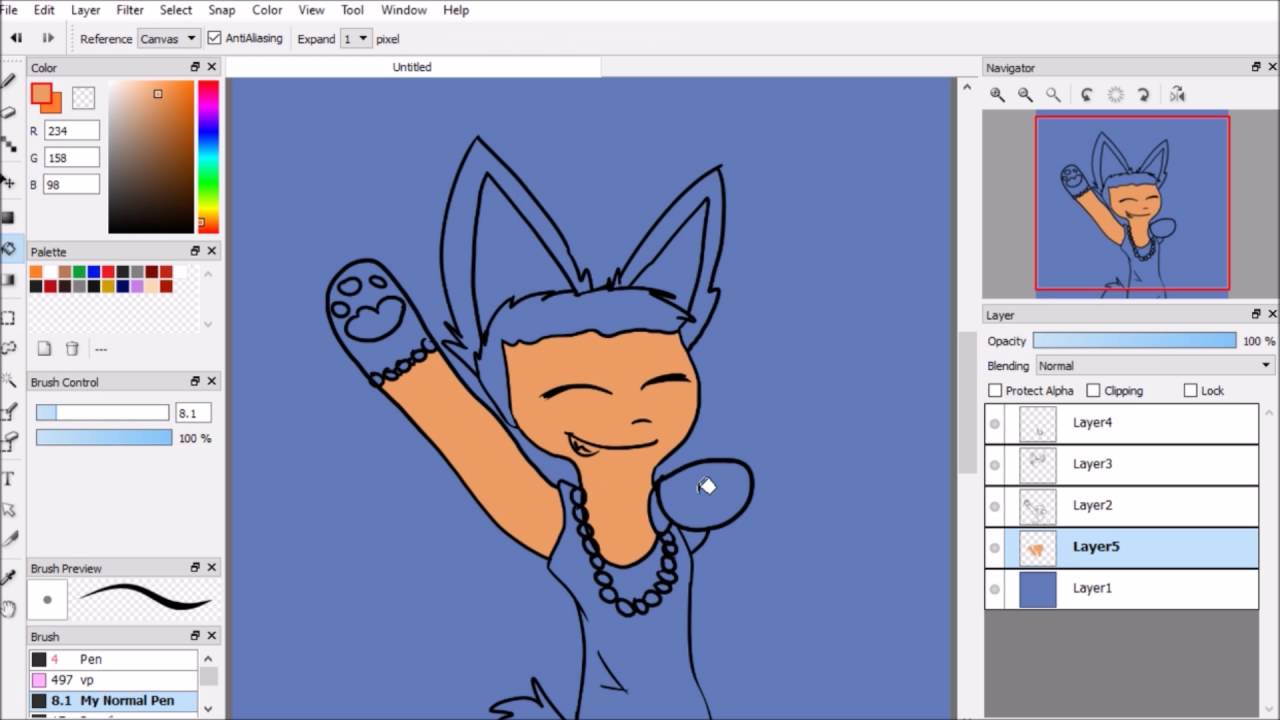The image size is (1280, 720).
Task: Open the Filter menu
Action: pyautogui.click(x=130, y=10)
